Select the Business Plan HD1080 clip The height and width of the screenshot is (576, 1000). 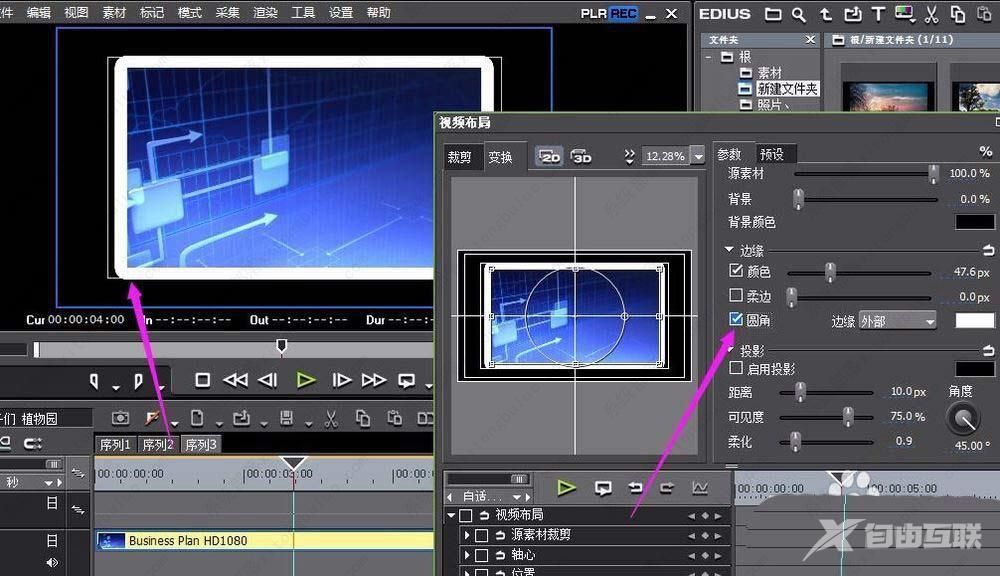coord(265,541)
